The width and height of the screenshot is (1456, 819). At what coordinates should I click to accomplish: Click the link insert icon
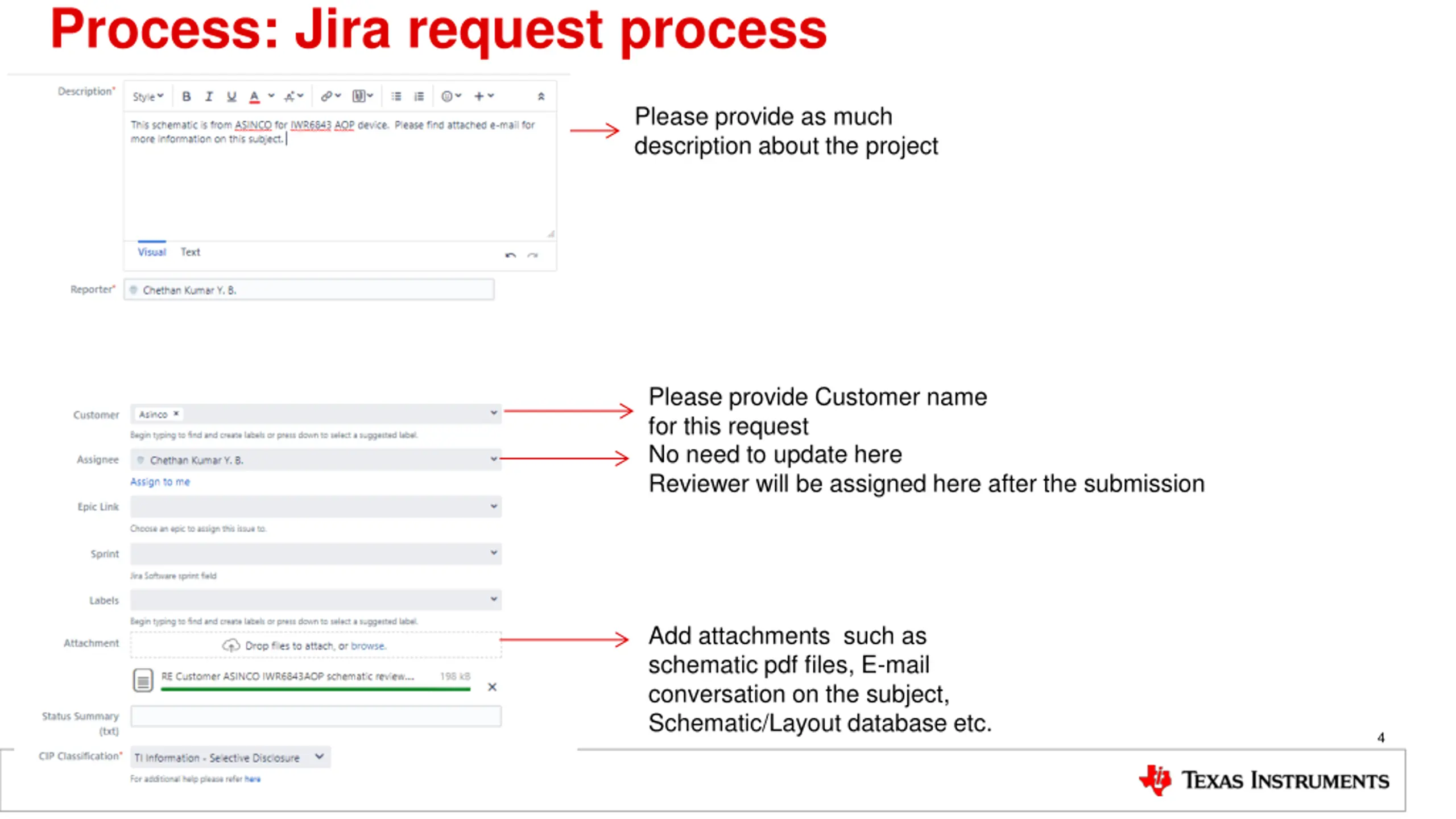(x=326, y=97)
